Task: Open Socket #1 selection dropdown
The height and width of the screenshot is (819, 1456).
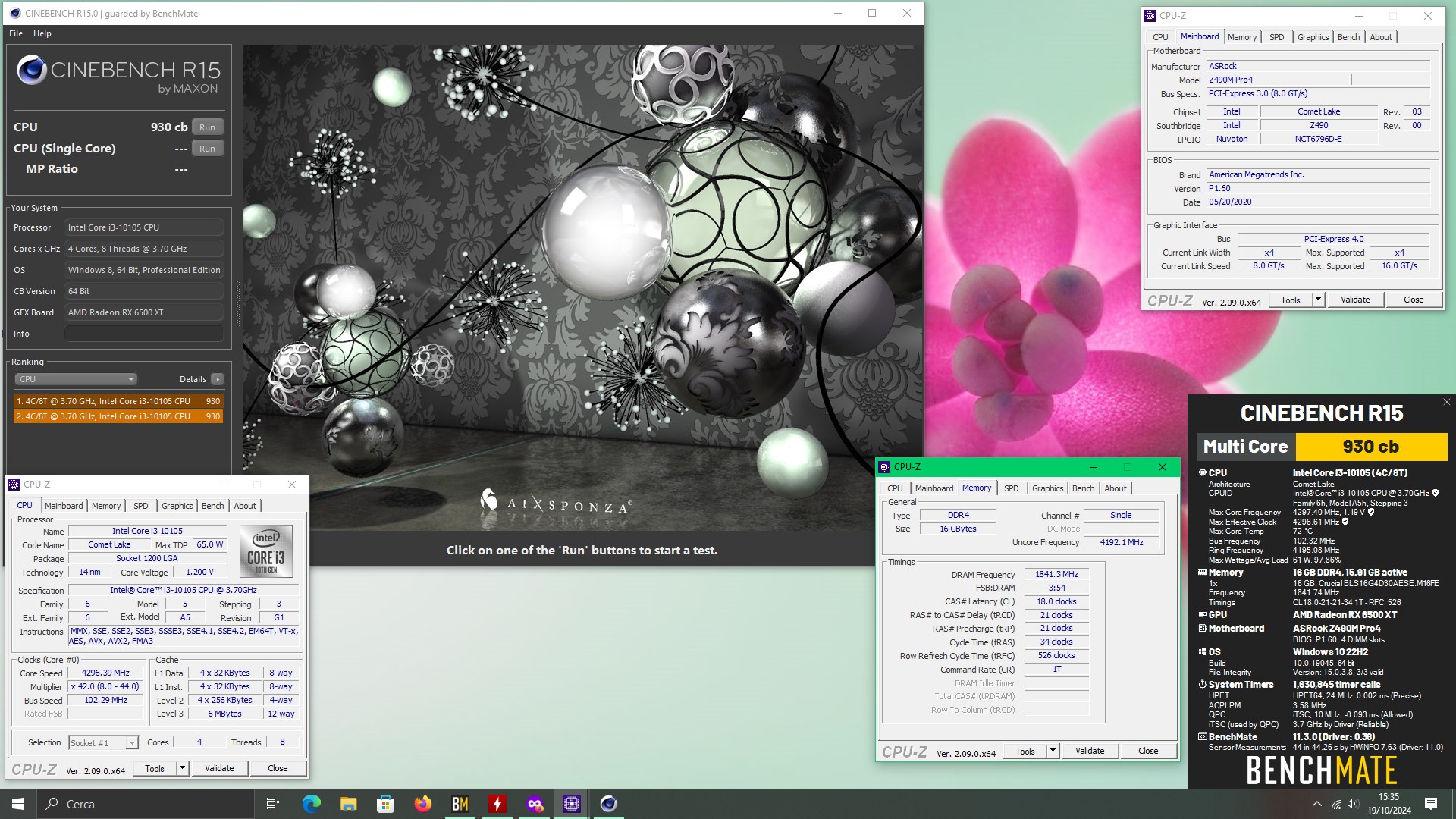Action: 103,743
